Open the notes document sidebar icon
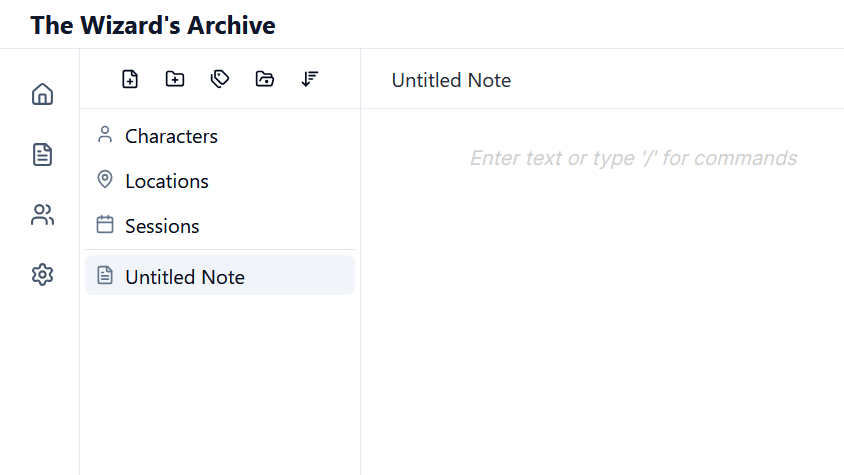 point(42,155)
